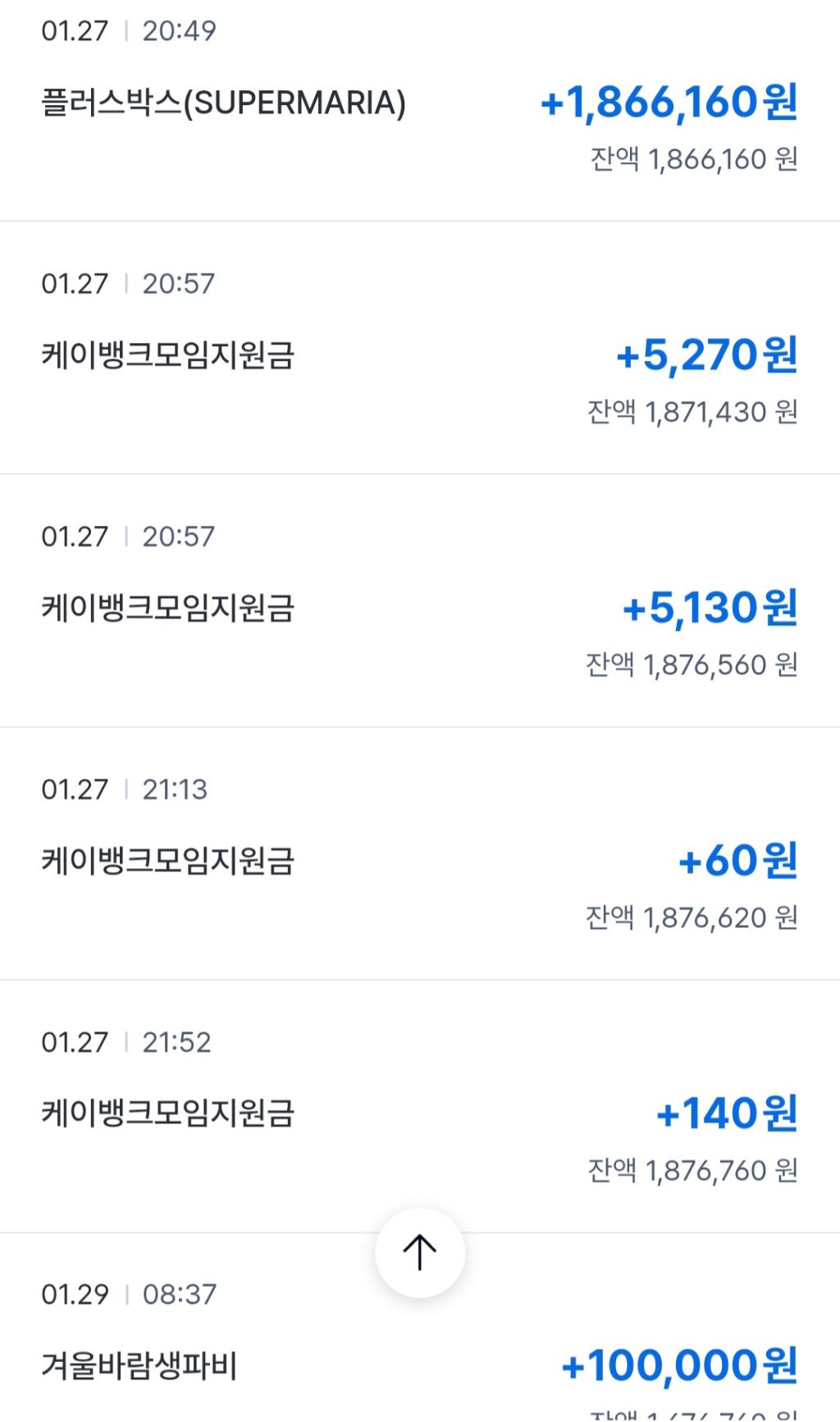Click the 01.27 21:13 timestamp
This screenshot has height=1422, width=840.
pos(124,789)
